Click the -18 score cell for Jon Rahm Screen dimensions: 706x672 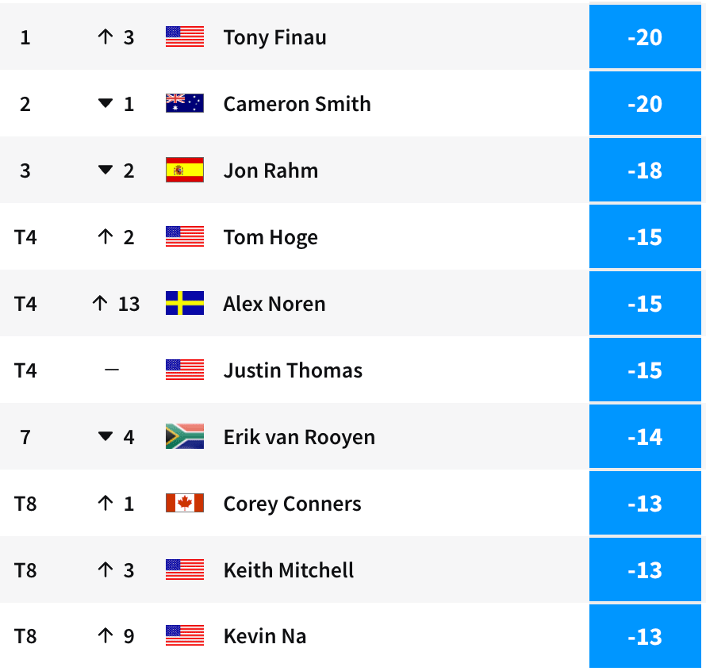coord(644,170)
